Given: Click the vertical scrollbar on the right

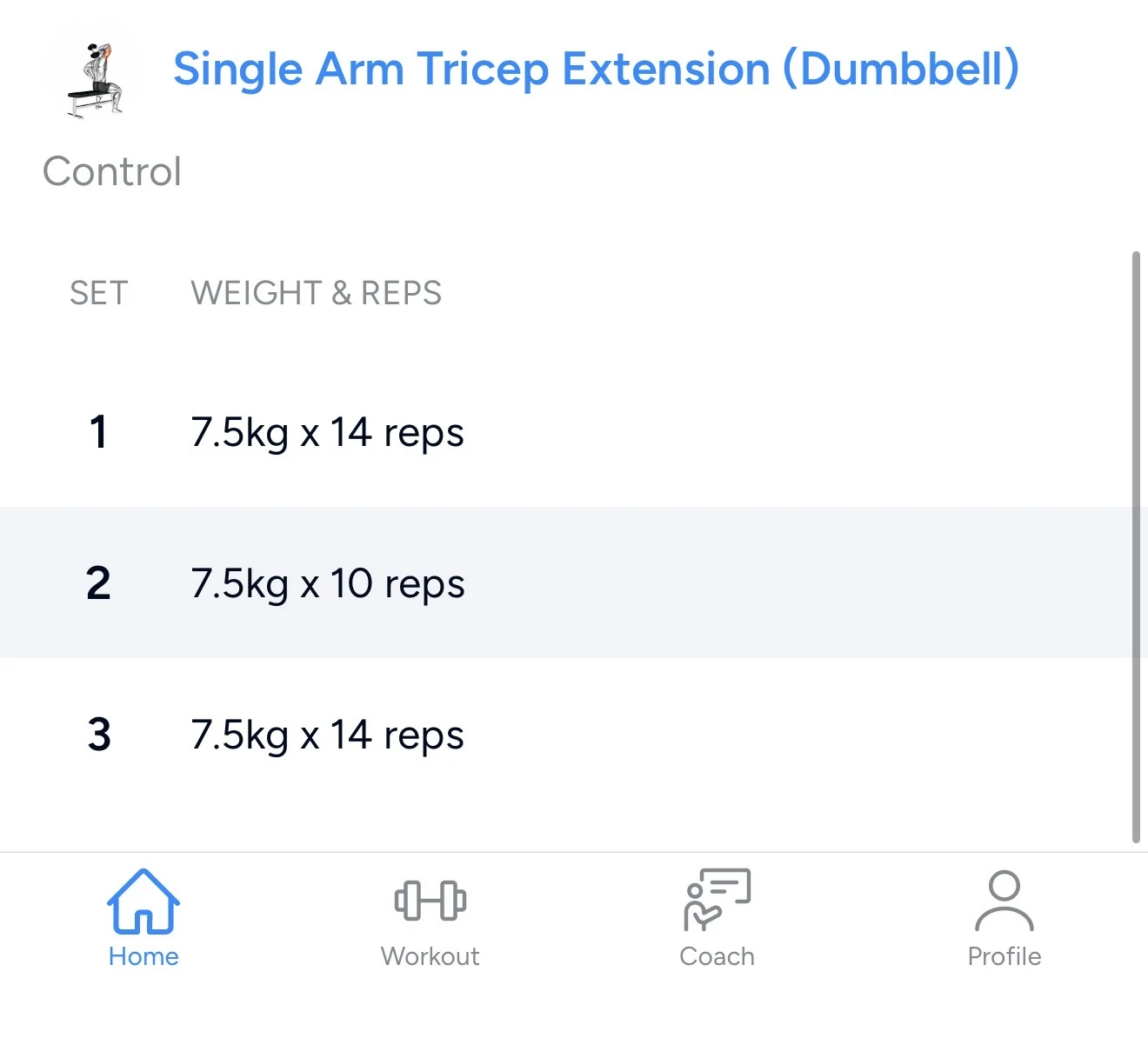Looking at the screenshot, I should [x=1136, y=548].
